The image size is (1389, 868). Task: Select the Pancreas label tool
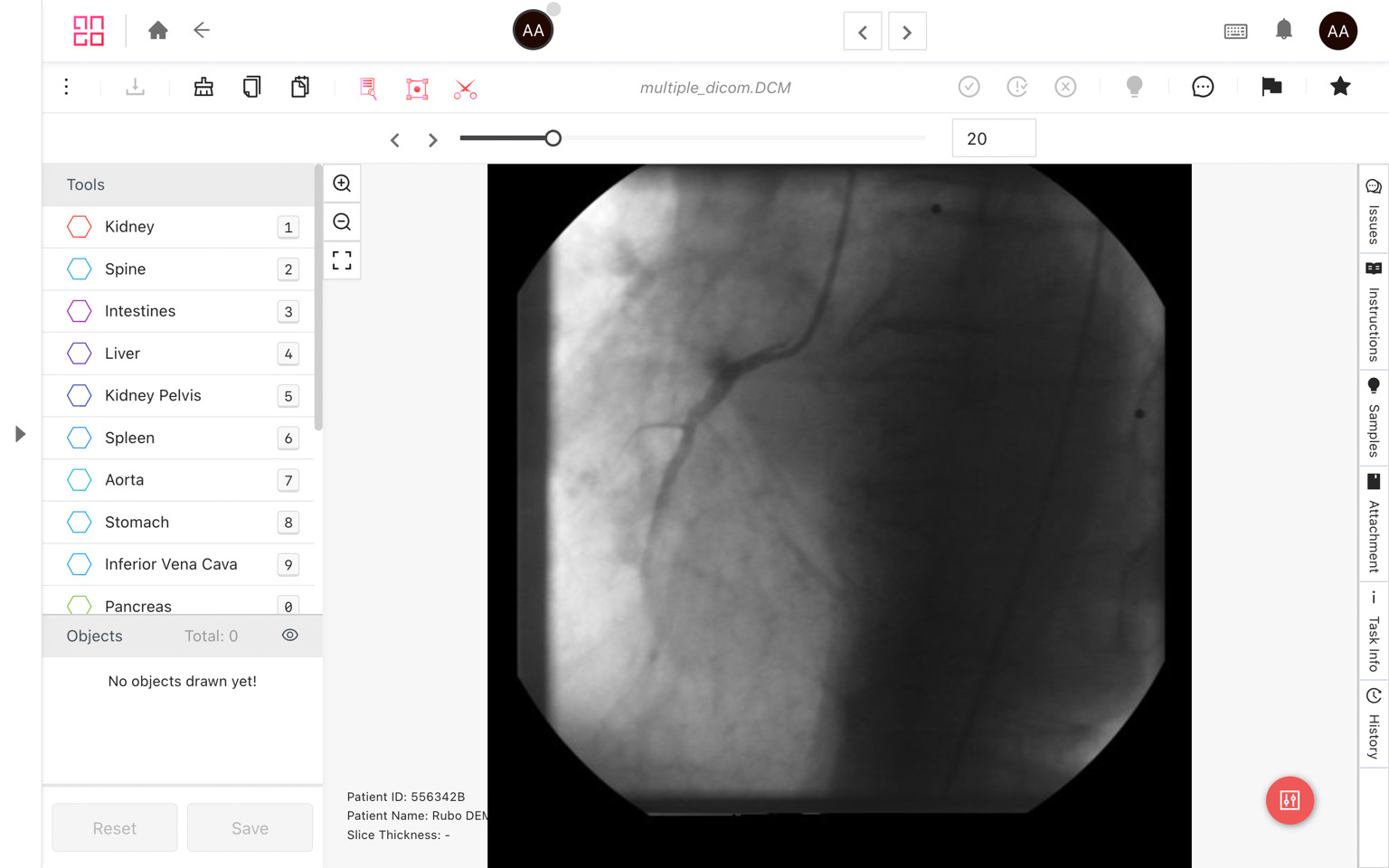pos(179,601)
